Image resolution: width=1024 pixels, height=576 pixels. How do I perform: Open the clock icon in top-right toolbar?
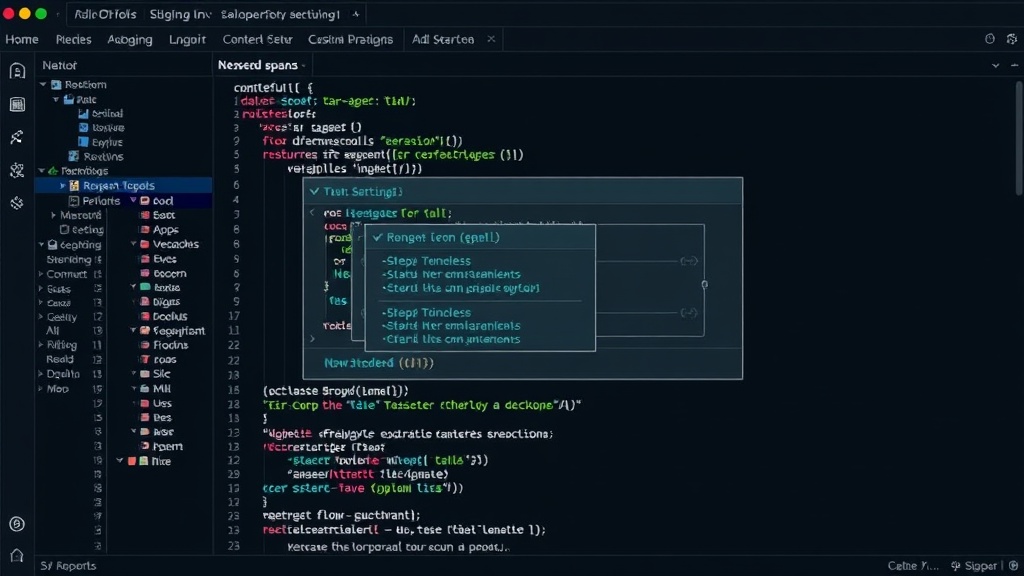989,39
